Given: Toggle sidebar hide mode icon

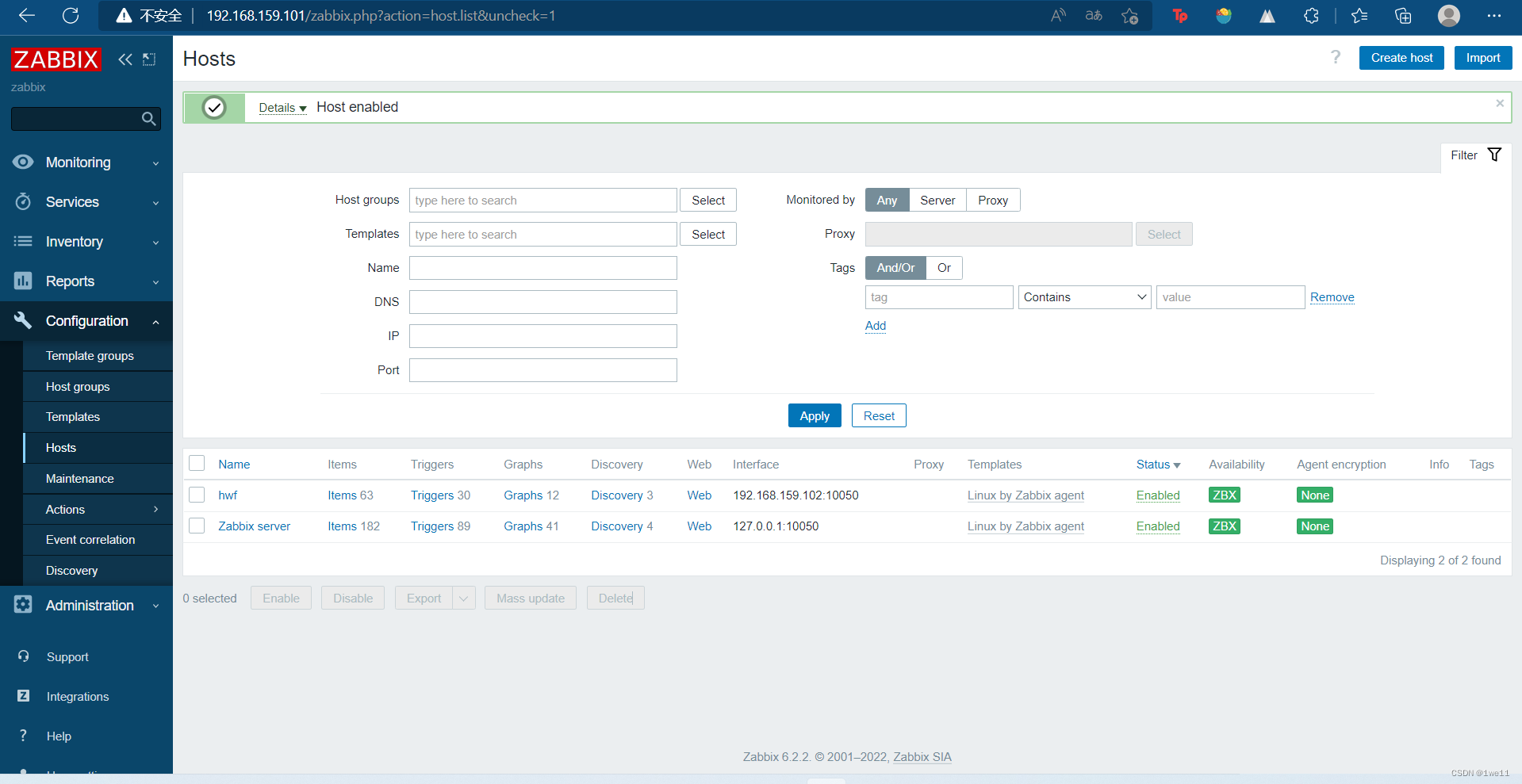Looking at the screenshot, I should pyautogui.click(x=149, y=59).
